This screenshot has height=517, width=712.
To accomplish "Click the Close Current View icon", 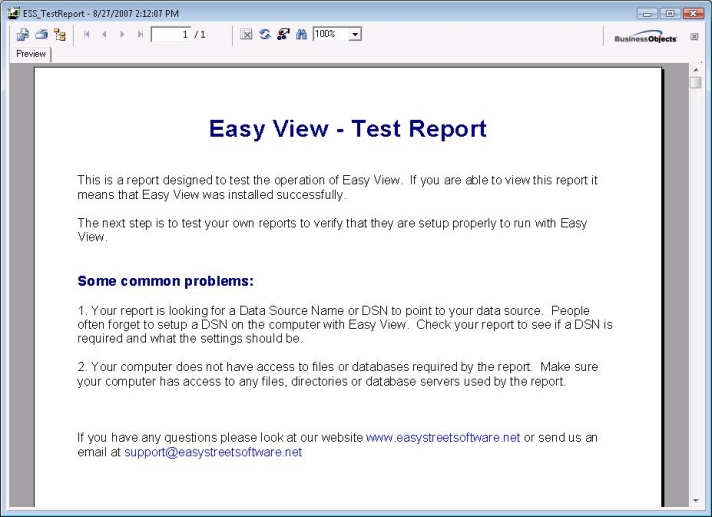I will pos(246,34).
